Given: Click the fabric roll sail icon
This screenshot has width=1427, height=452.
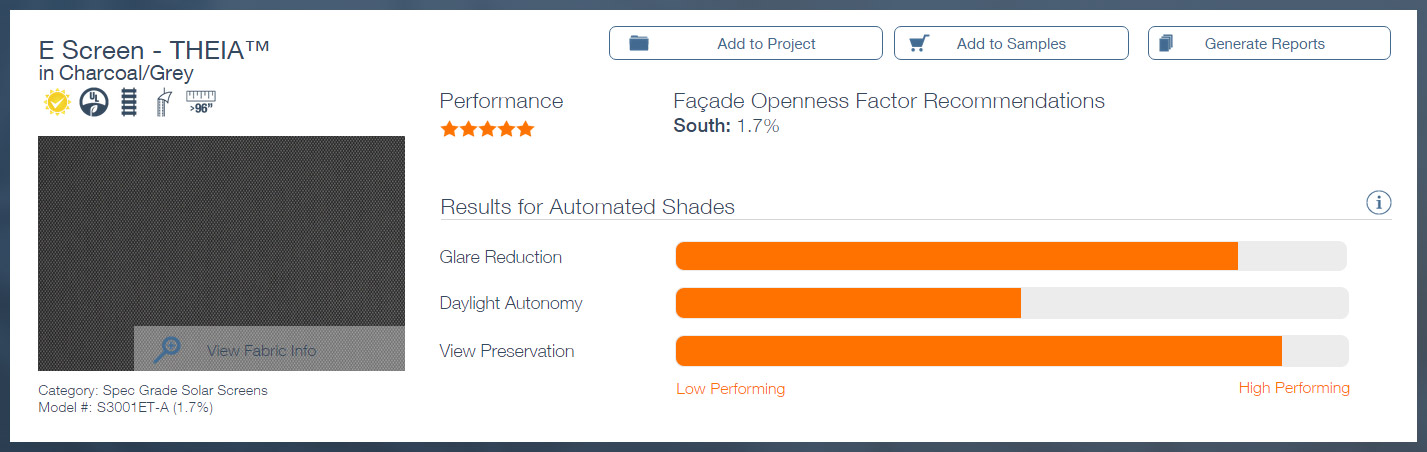Looking at the screenshot, I should pos(164,103).
